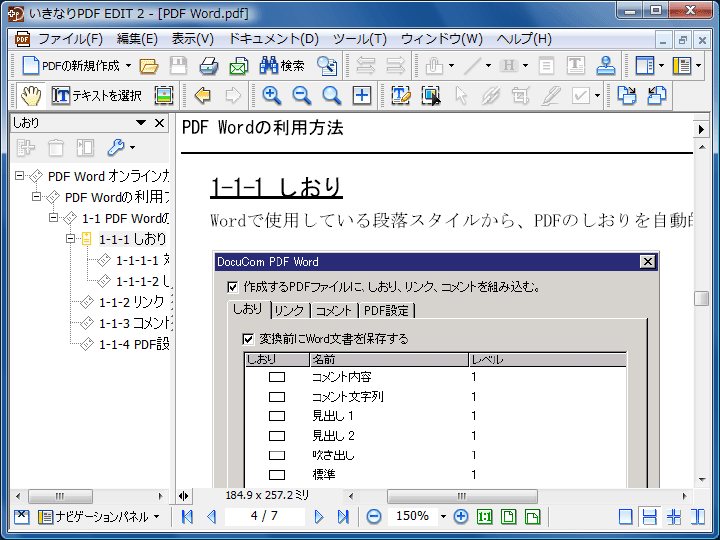Collapse the PDF Wordの利用 tree node
The image size is (720, 540).
[x=36, y=197]
